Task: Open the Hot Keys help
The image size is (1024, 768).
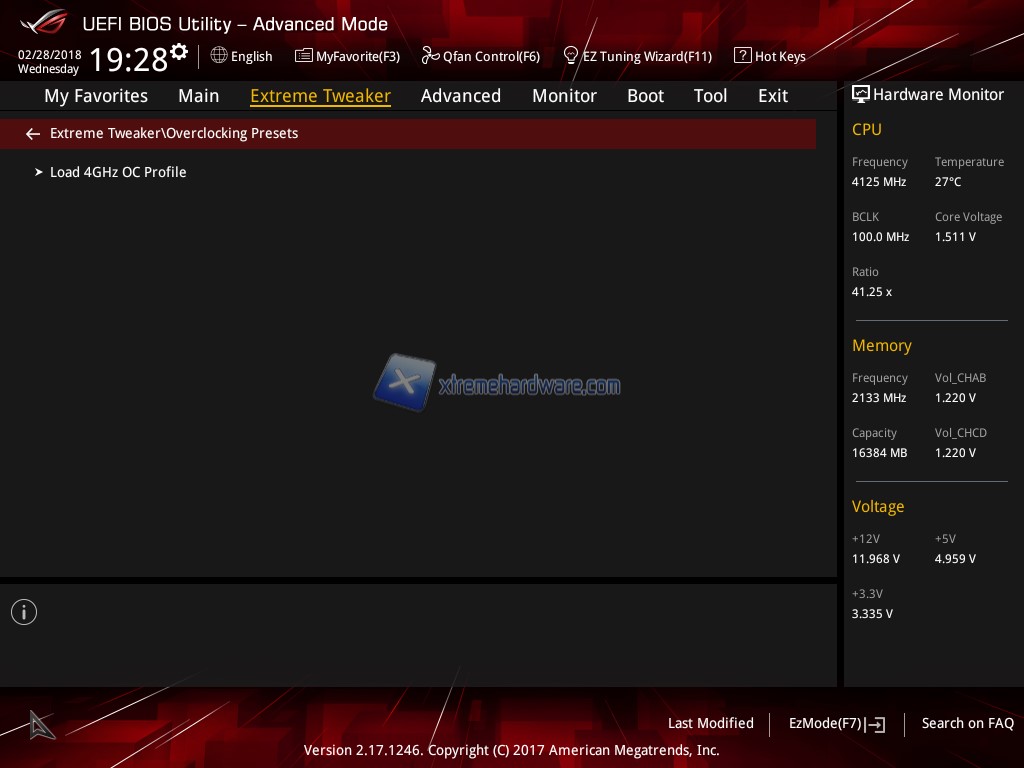Action: [770, 56]
